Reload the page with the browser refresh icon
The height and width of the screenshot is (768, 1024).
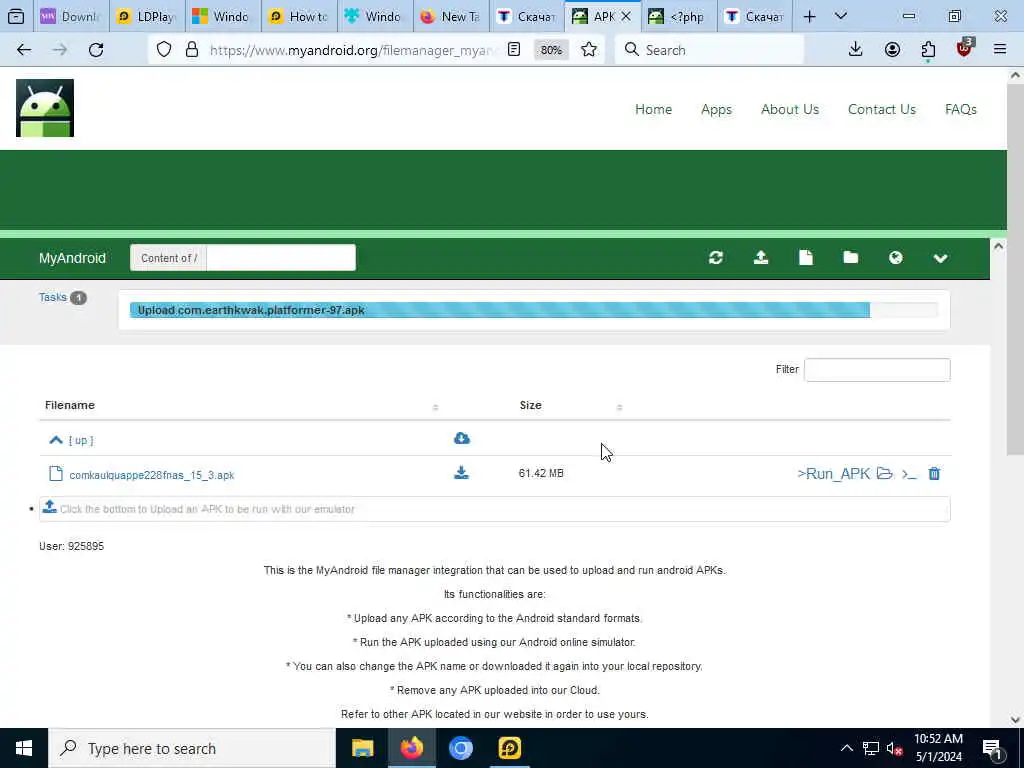96,50
